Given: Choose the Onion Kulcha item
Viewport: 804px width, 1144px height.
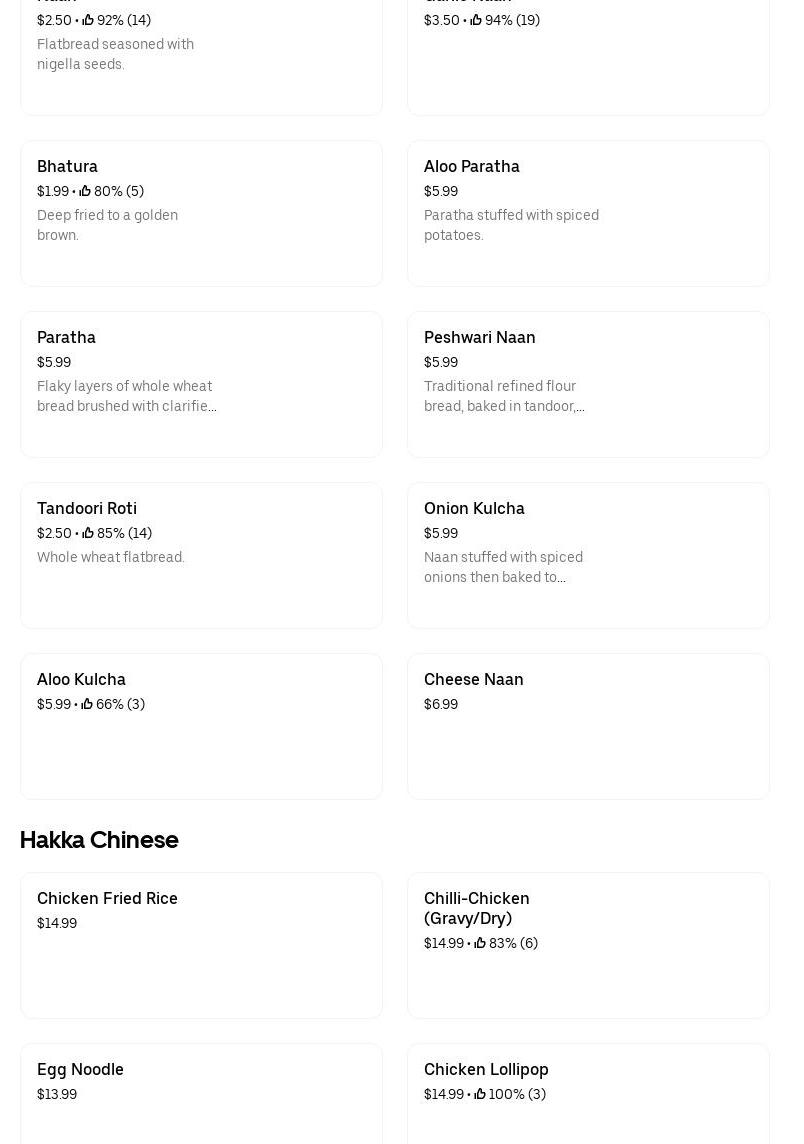Looking at the screenshot, I should (474, 508).
